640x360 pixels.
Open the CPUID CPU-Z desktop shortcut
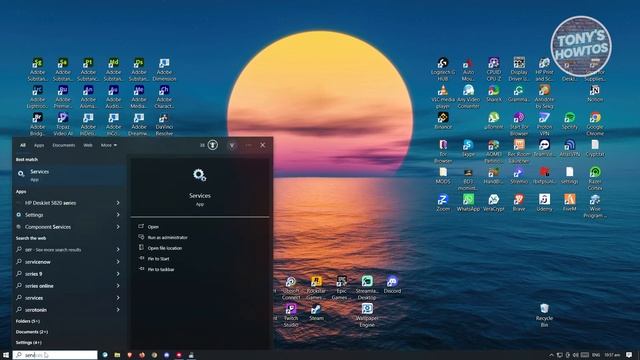(493, 69)
